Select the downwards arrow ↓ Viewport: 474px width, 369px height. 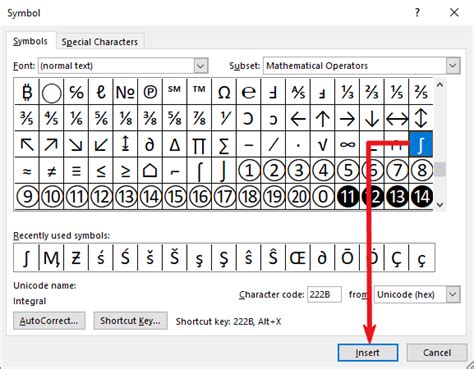[x=372, y=118]
